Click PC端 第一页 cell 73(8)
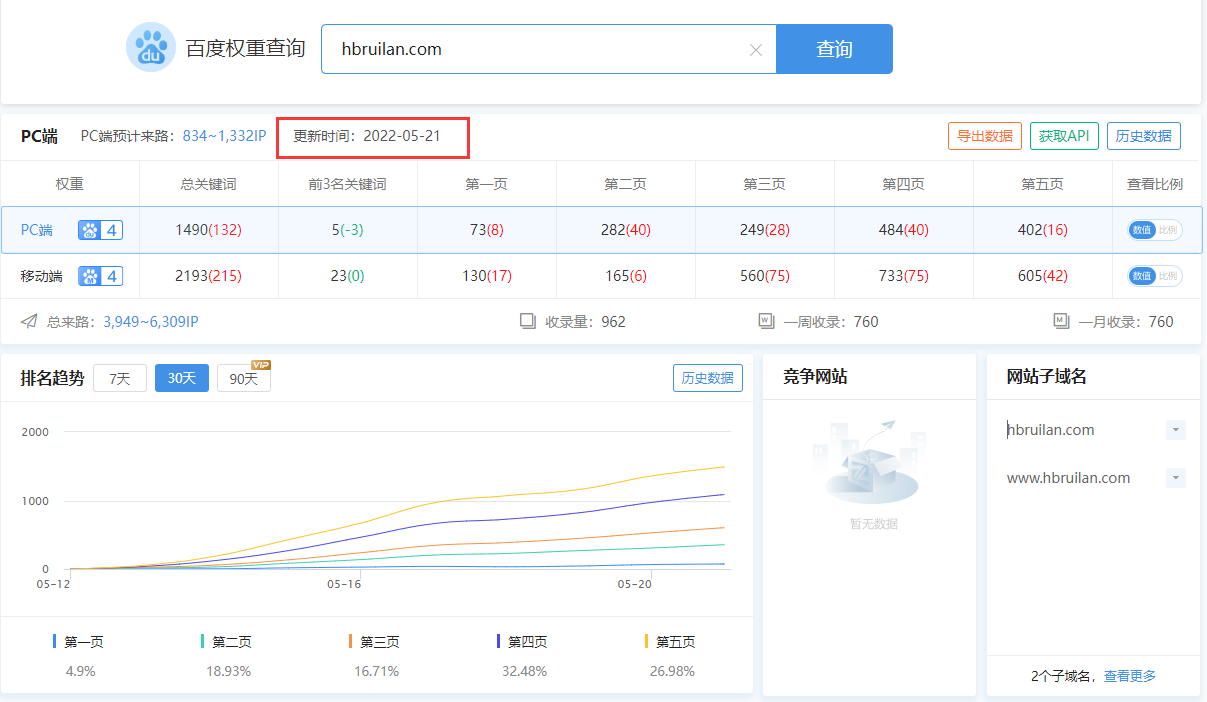 (x=486, y=230)
